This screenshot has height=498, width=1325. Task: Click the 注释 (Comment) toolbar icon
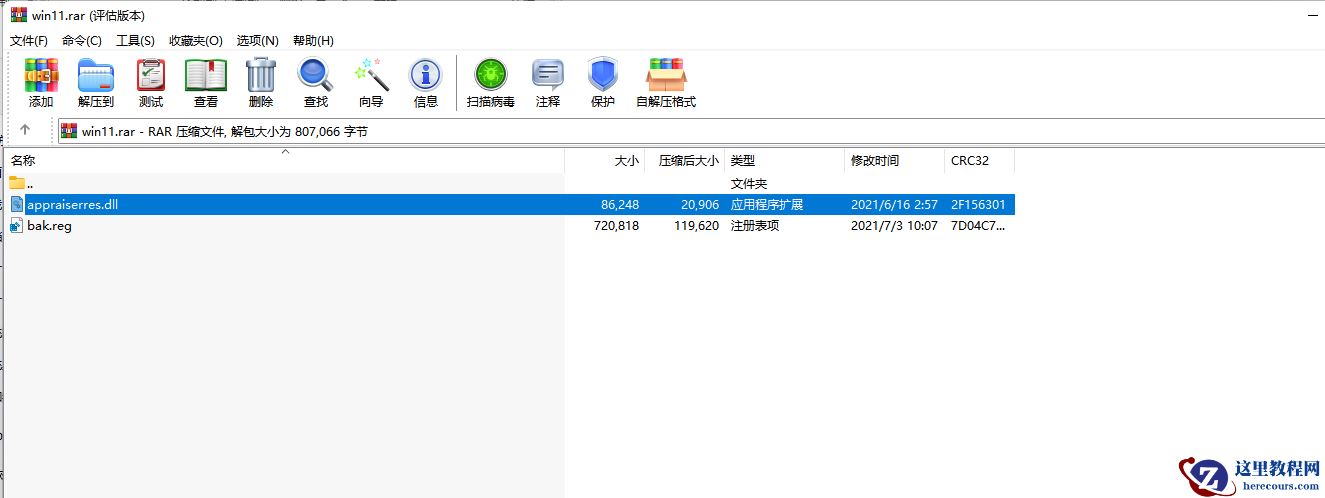[548, 75]
